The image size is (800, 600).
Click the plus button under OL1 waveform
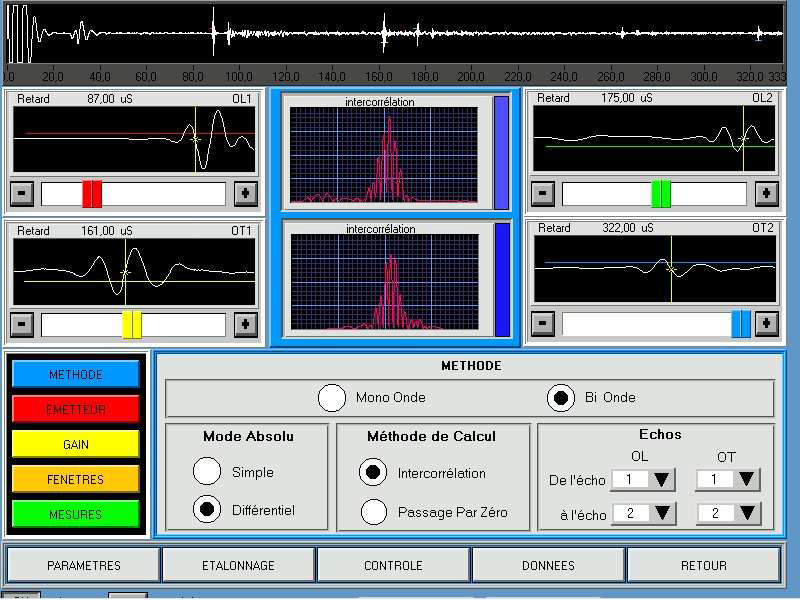[x=246, y=194]
